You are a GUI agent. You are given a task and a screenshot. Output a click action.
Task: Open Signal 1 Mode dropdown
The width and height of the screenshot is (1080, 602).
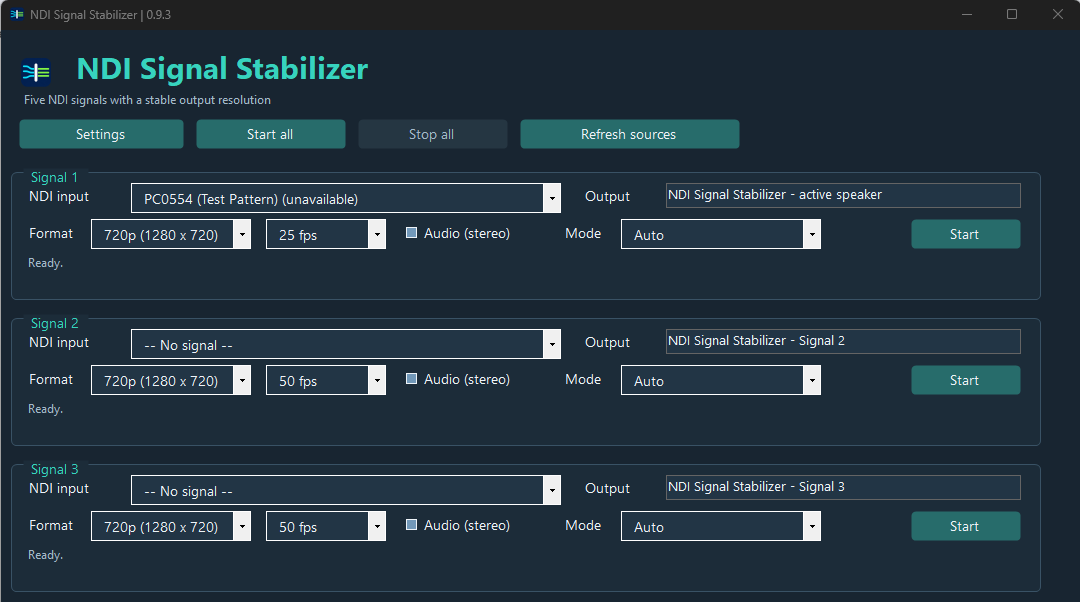tap(721, 234)
